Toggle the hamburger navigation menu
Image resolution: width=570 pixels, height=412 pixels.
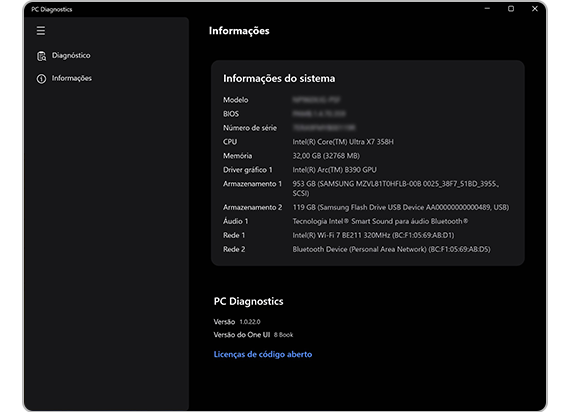41,31
